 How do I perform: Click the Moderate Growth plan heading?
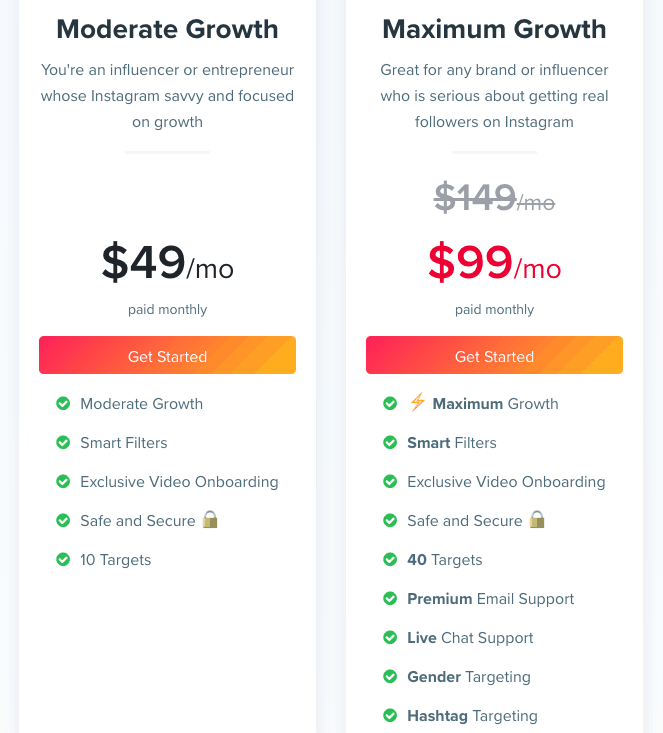(167, 29)
